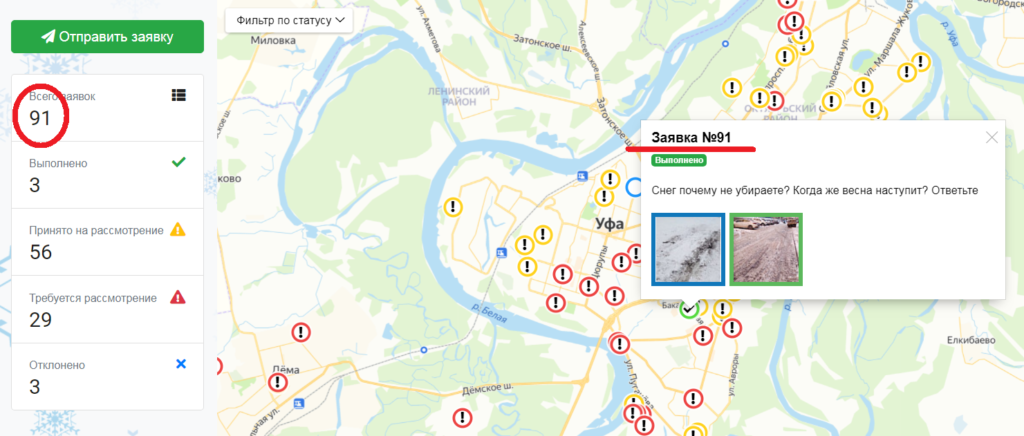This screenshot has width=1024, height=436.
Task: Select the Принято на рассмотрение card
Action: tap(107, 242)
